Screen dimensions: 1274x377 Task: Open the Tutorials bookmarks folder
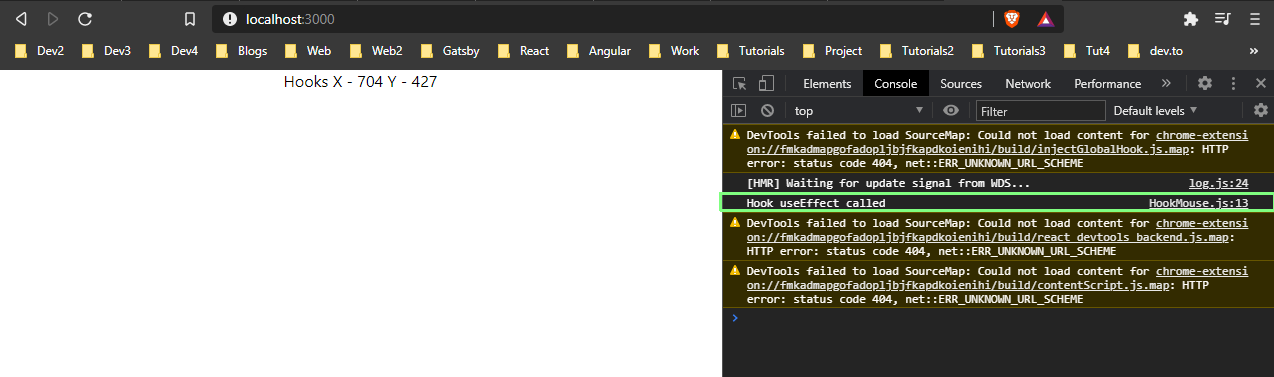[x=750, y=51]
